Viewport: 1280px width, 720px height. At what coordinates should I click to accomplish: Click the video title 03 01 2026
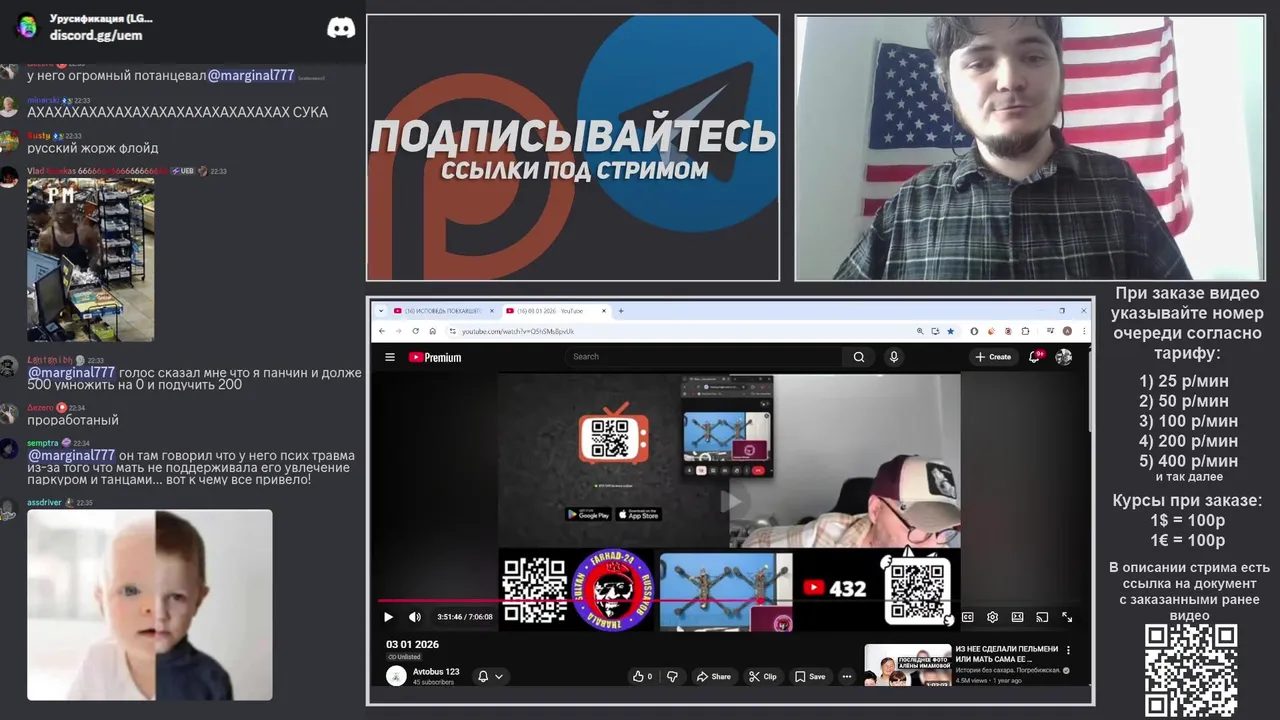(413, 644)
